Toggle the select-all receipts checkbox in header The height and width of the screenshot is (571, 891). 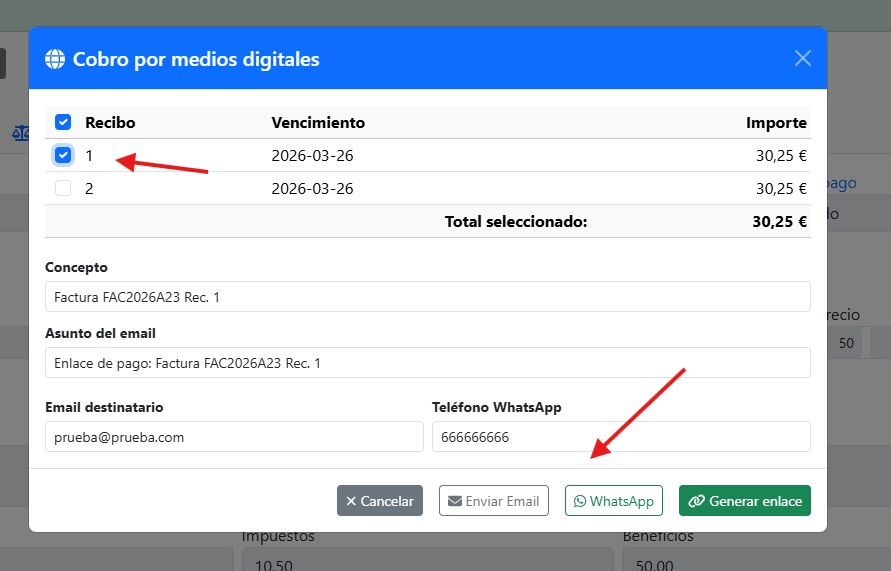click(x=63, y=123)
